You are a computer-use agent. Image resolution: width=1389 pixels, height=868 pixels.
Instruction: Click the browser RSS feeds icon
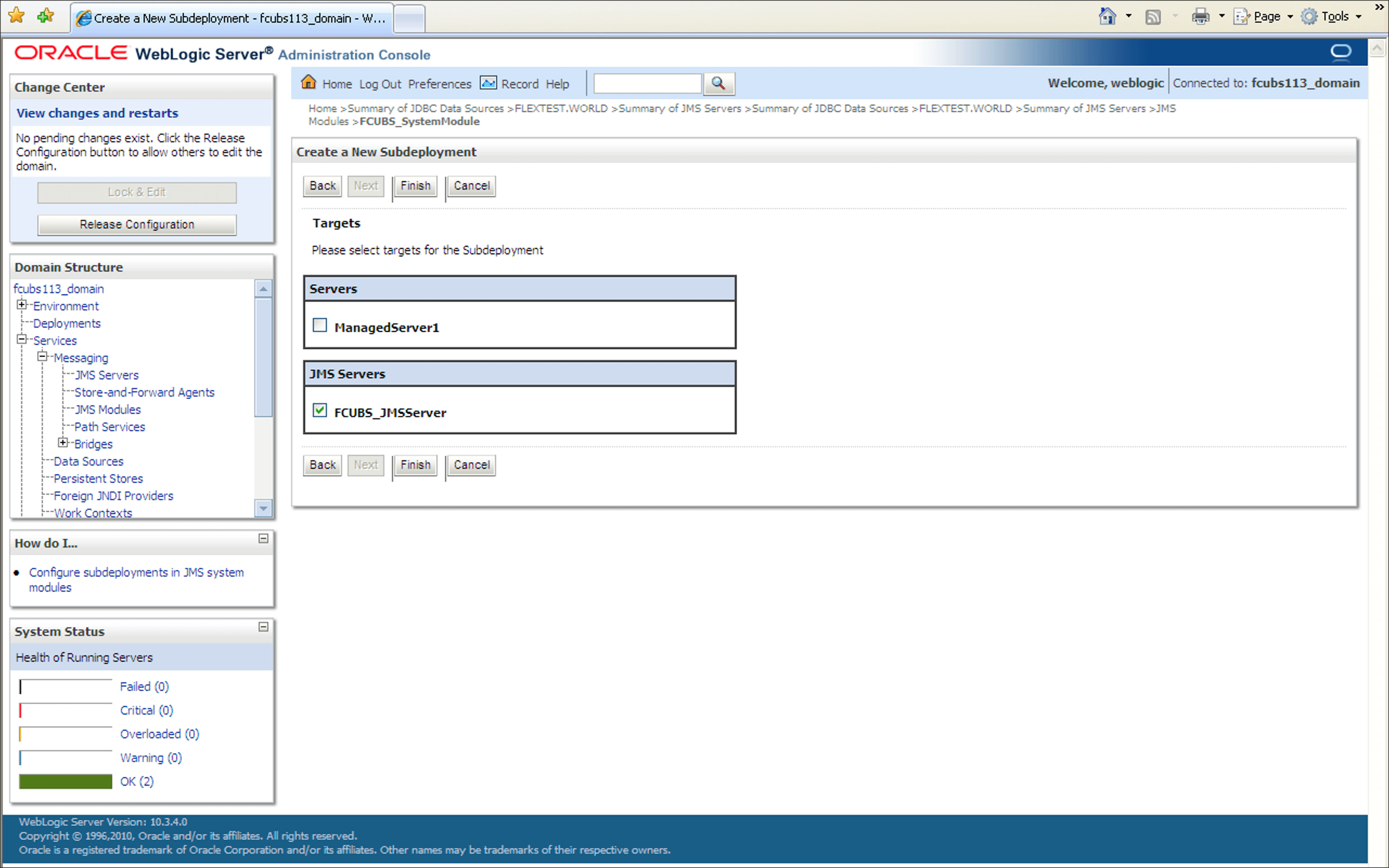click(x=1153, y=17)
